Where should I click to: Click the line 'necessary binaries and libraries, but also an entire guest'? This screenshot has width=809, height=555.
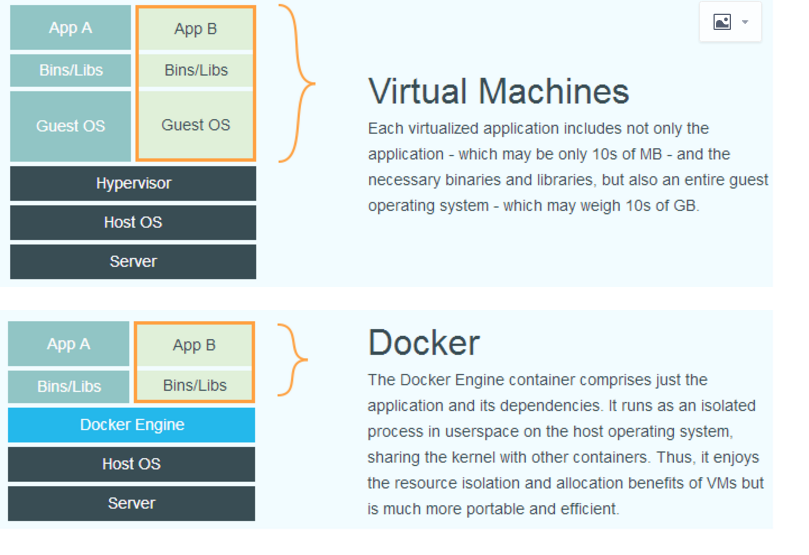568,180
